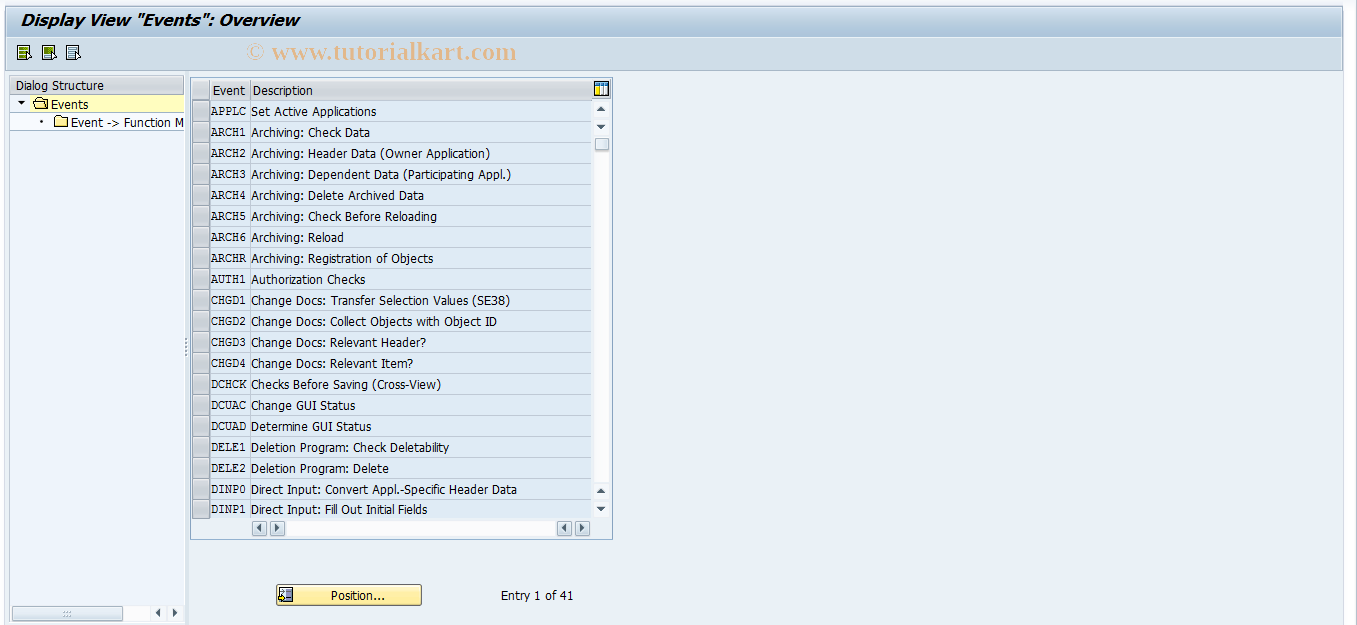Screen dimensions: 1357x625
Task: Click bottom-most vertical scroll down arrow
Action: click(x=601, y=509)
